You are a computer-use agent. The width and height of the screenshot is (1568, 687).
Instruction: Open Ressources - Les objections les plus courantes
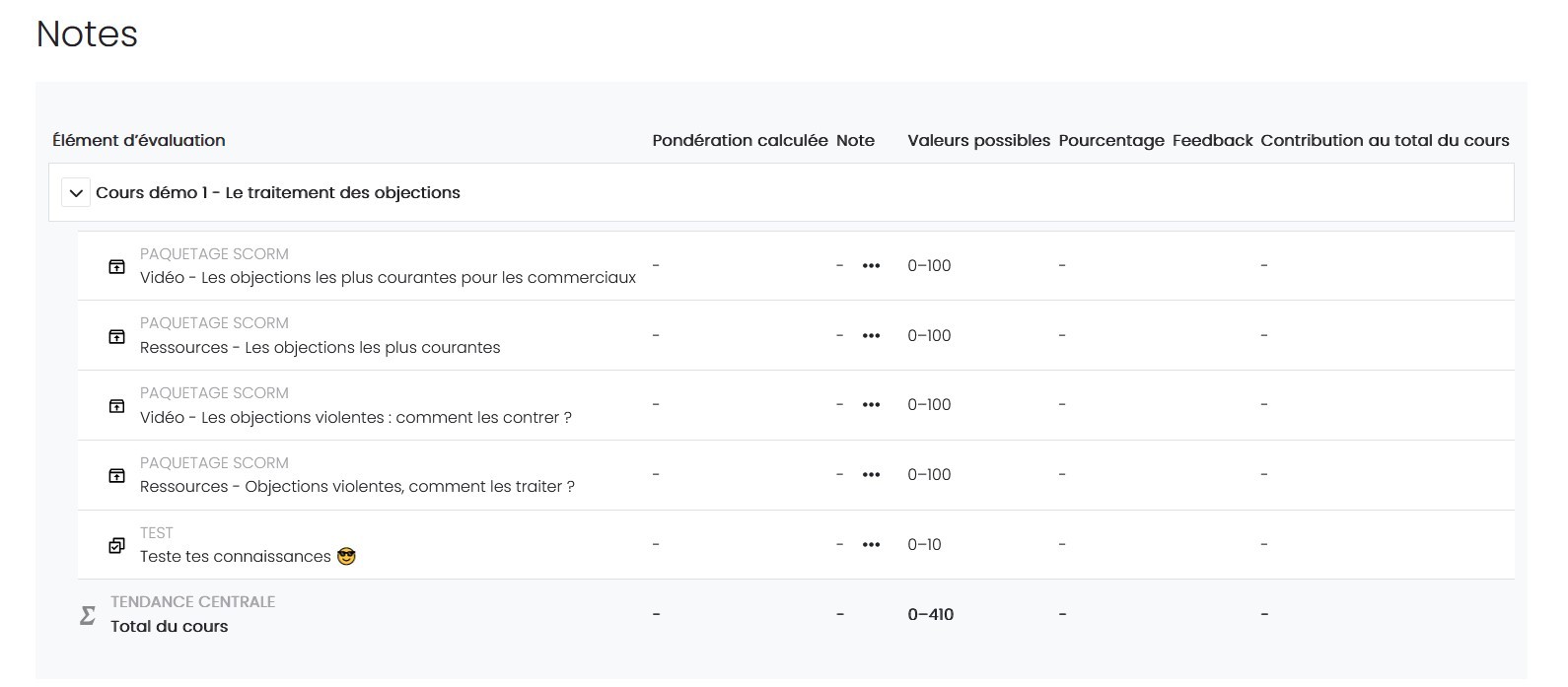click(321, 348)
